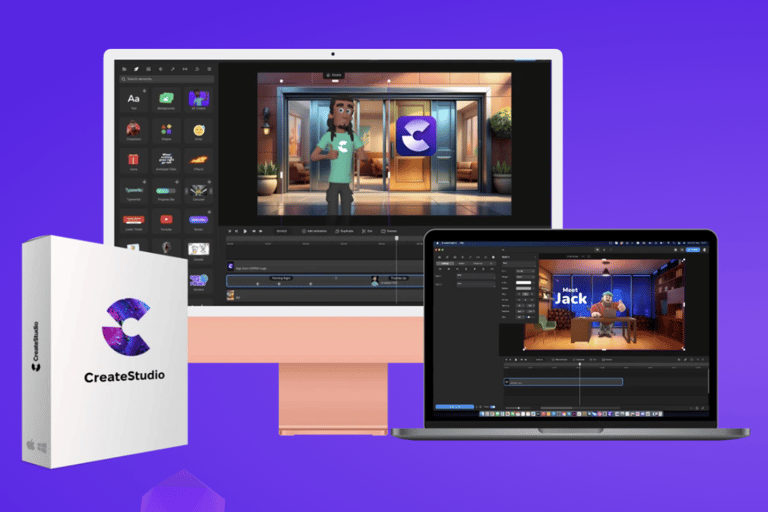This screenshot has height=512, width=768.
Task: Open the Doodle category on iMac screen
Action: [198, 251]
